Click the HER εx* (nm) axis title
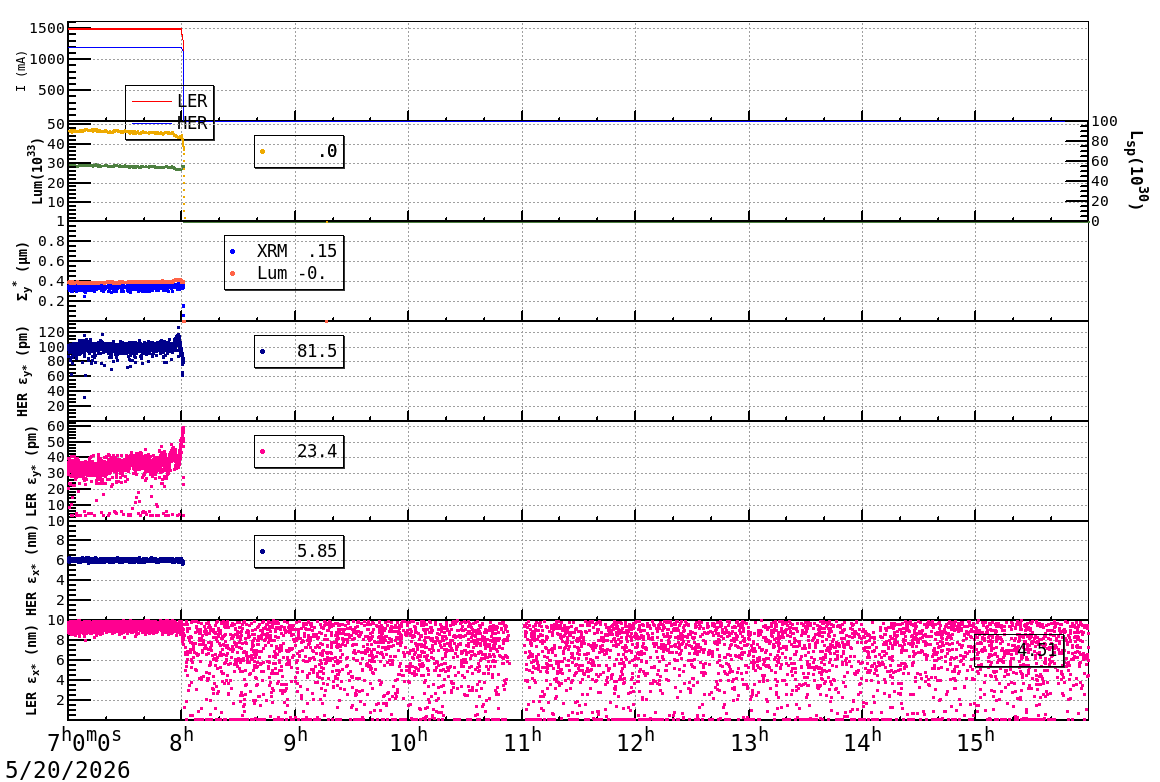The height and width of the screenshot is (782, 1160). (31, 570)
